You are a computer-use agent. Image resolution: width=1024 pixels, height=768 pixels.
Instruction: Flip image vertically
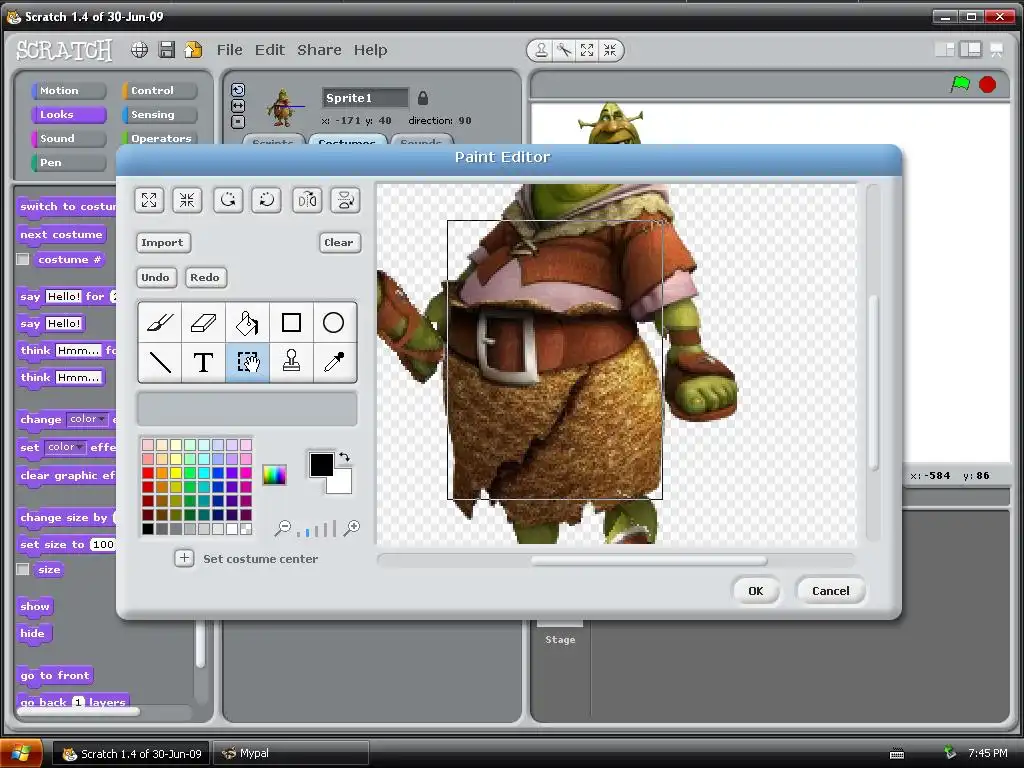tap(345, 200)
